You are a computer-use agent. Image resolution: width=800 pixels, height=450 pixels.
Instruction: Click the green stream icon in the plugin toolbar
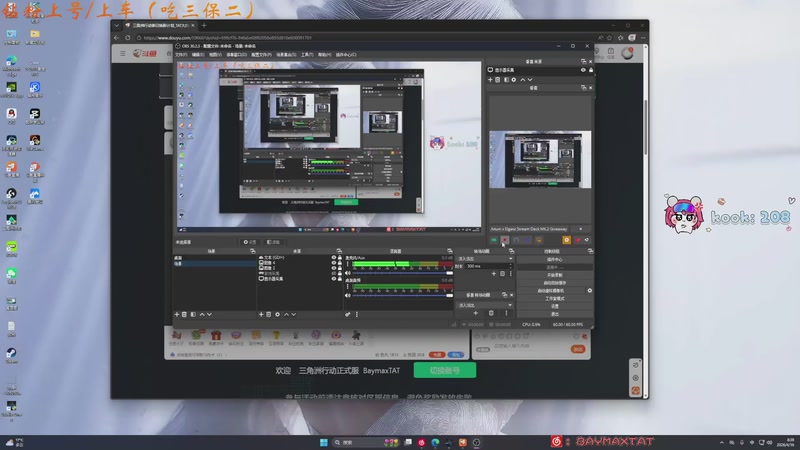pos(493,240)
